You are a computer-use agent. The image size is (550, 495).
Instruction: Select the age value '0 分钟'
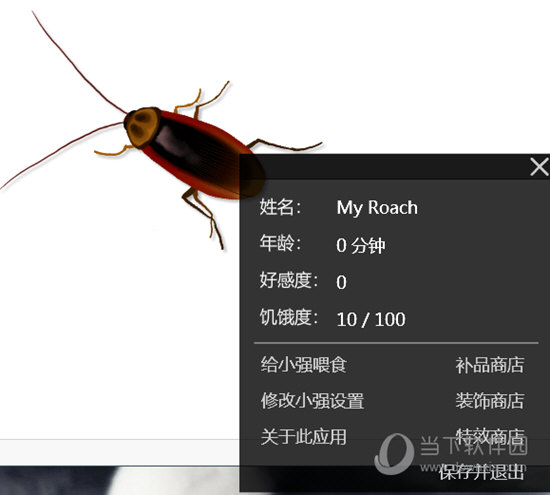(361, 245)
